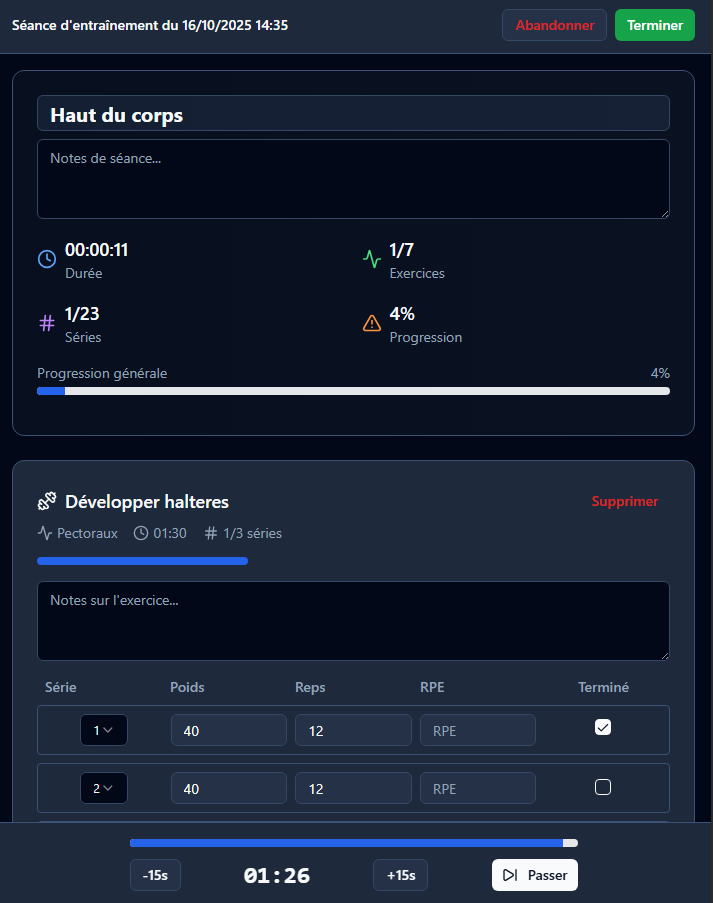Click the hash icon beside Séries
The image size is (713, 903).
point(47,323)
